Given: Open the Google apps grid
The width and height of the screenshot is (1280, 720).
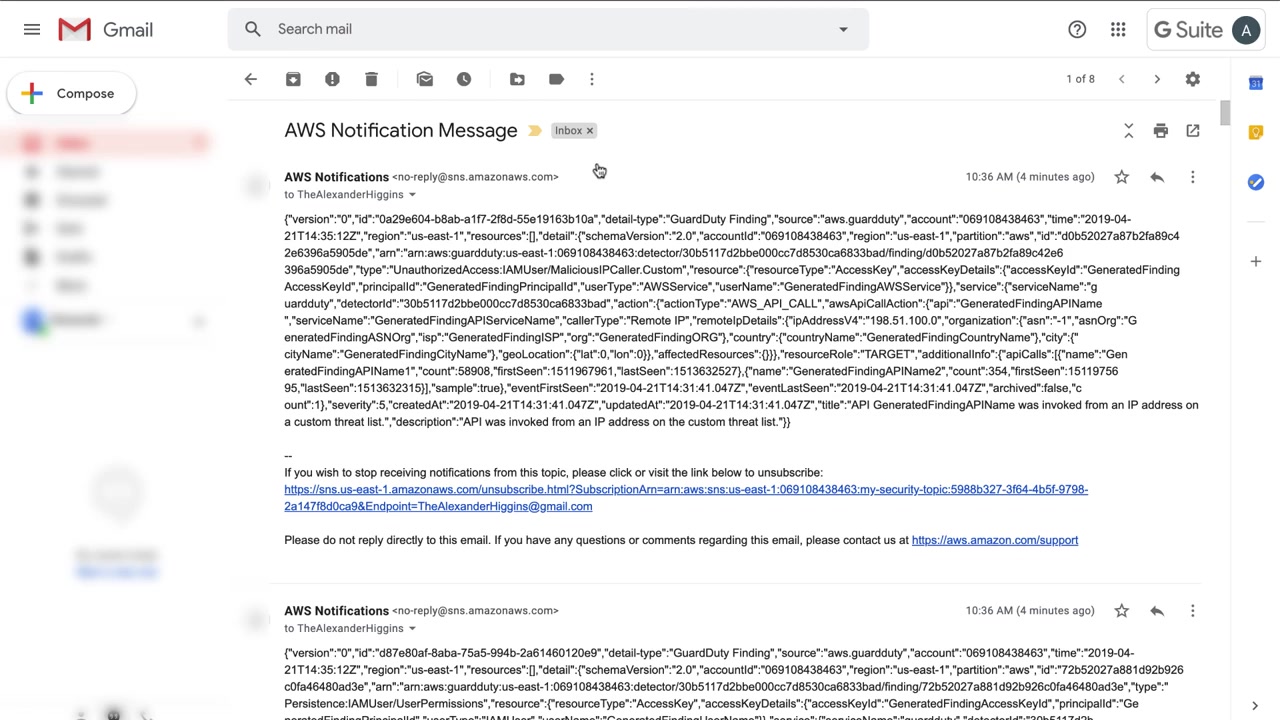Looking at the screenshot, I should (x=1118, y=30).
